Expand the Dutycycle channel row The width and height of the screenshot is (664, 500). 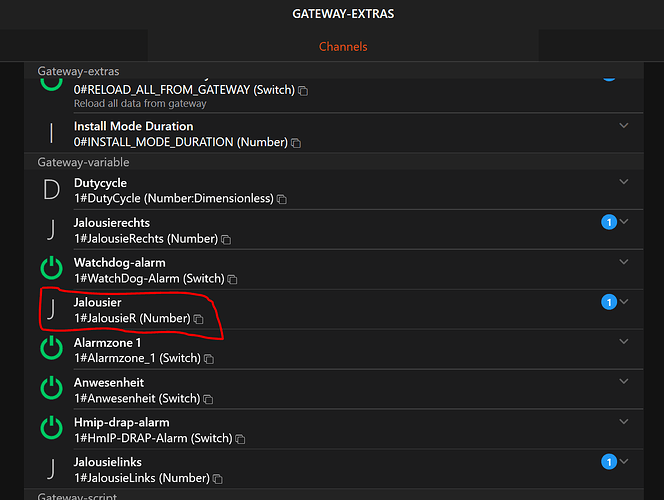point(624,181)
